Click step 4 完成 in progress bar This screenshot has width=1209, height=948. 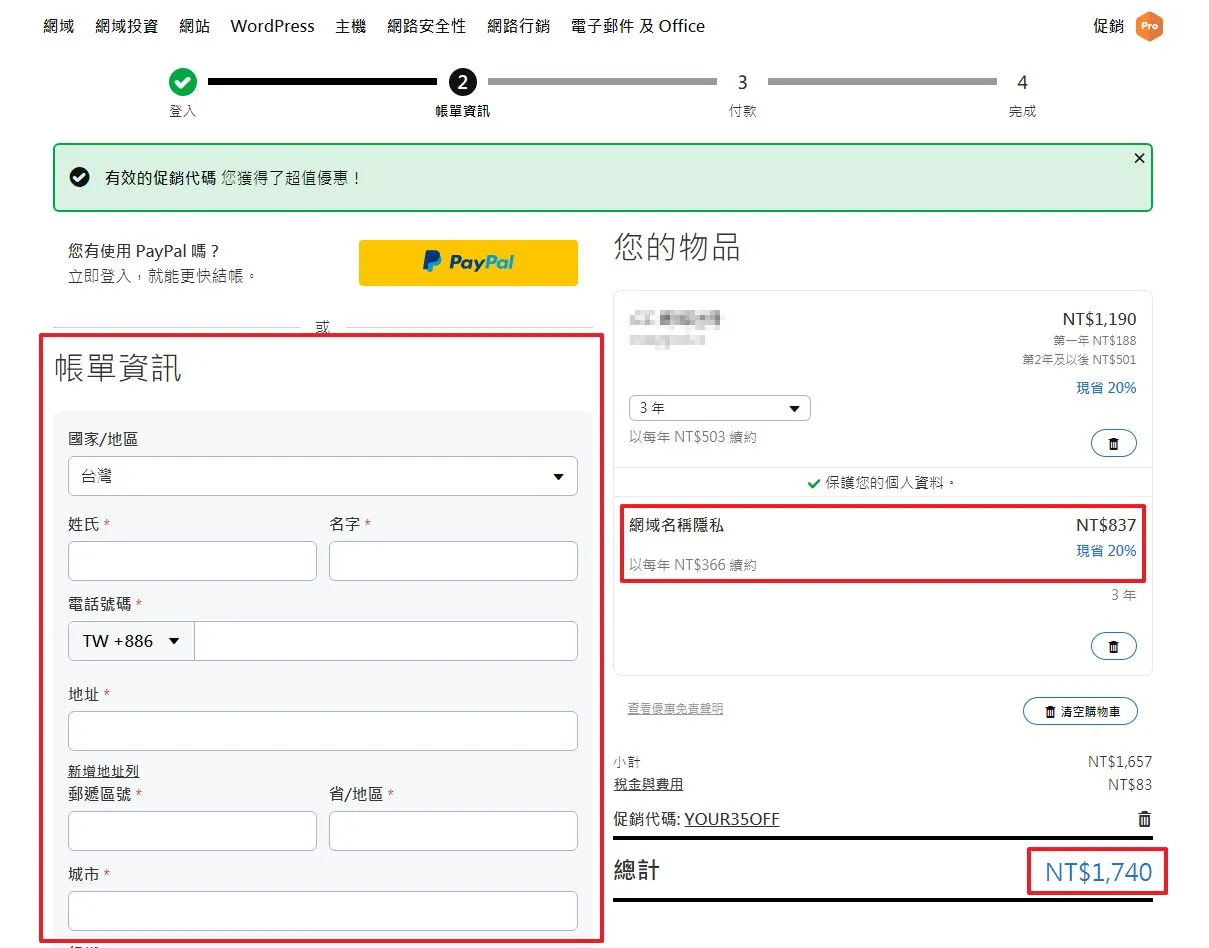1022,94
